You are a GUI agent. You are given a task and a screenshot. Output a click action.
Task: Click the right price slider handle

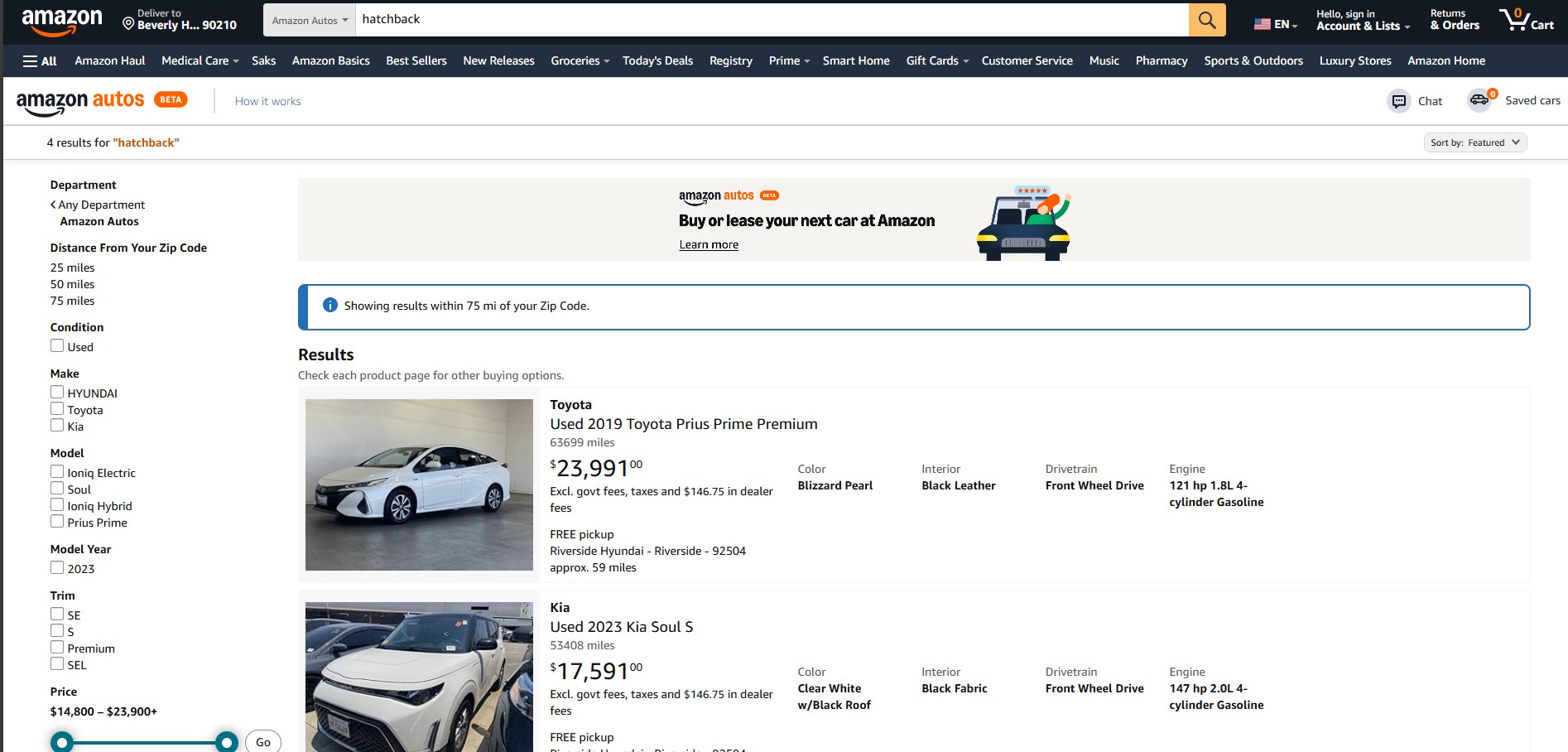[227, 742]
